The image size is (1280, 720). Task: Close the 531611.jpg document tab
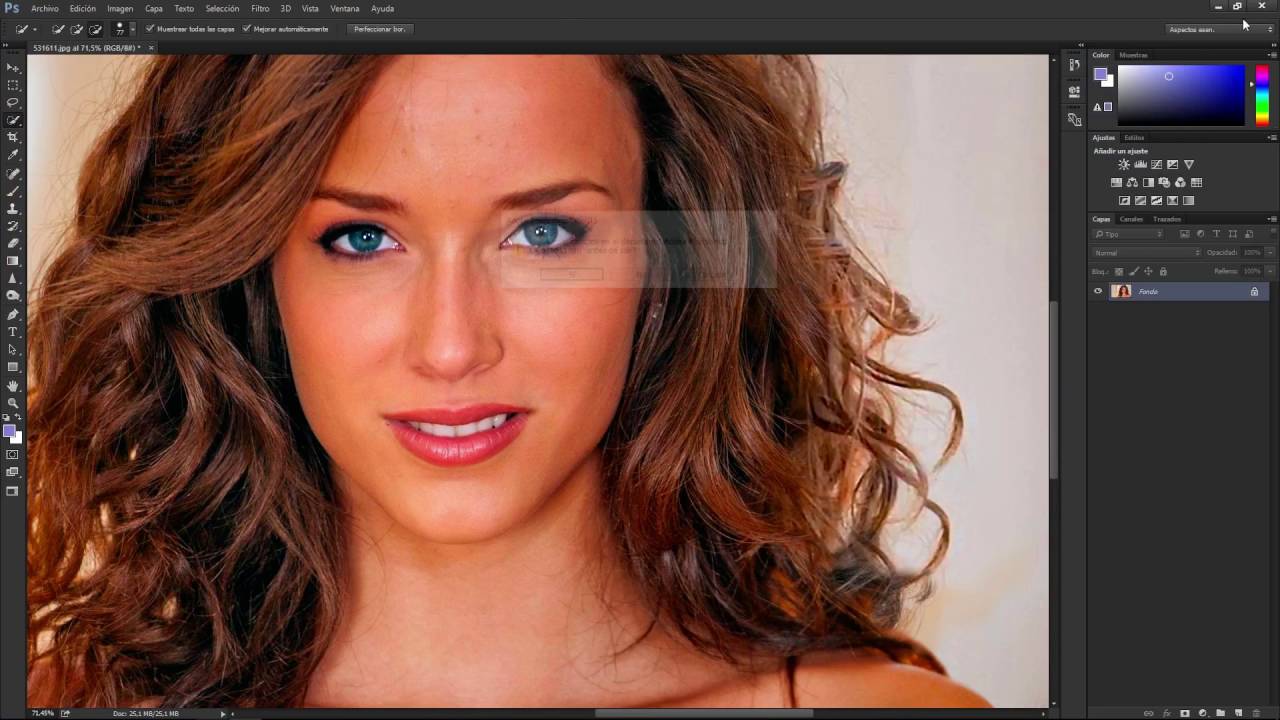[151, 47]
